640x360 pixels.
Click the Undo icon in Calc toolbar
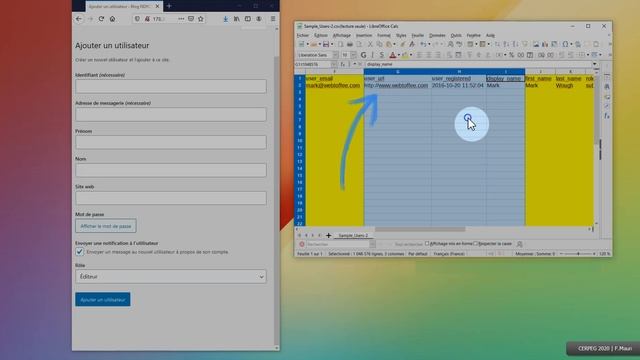coord(423,44)
